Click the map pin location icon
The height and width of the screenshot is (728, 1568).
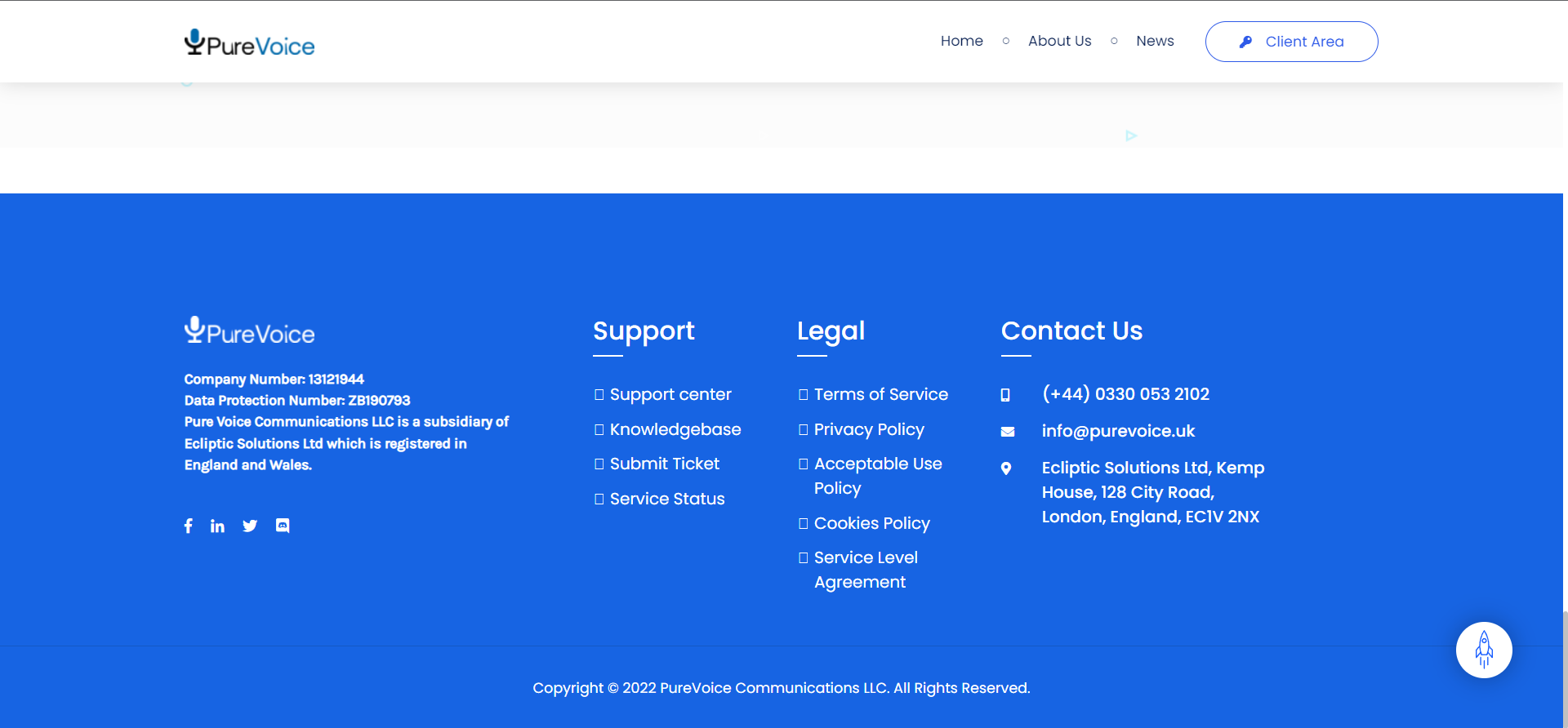[1006, 468]
